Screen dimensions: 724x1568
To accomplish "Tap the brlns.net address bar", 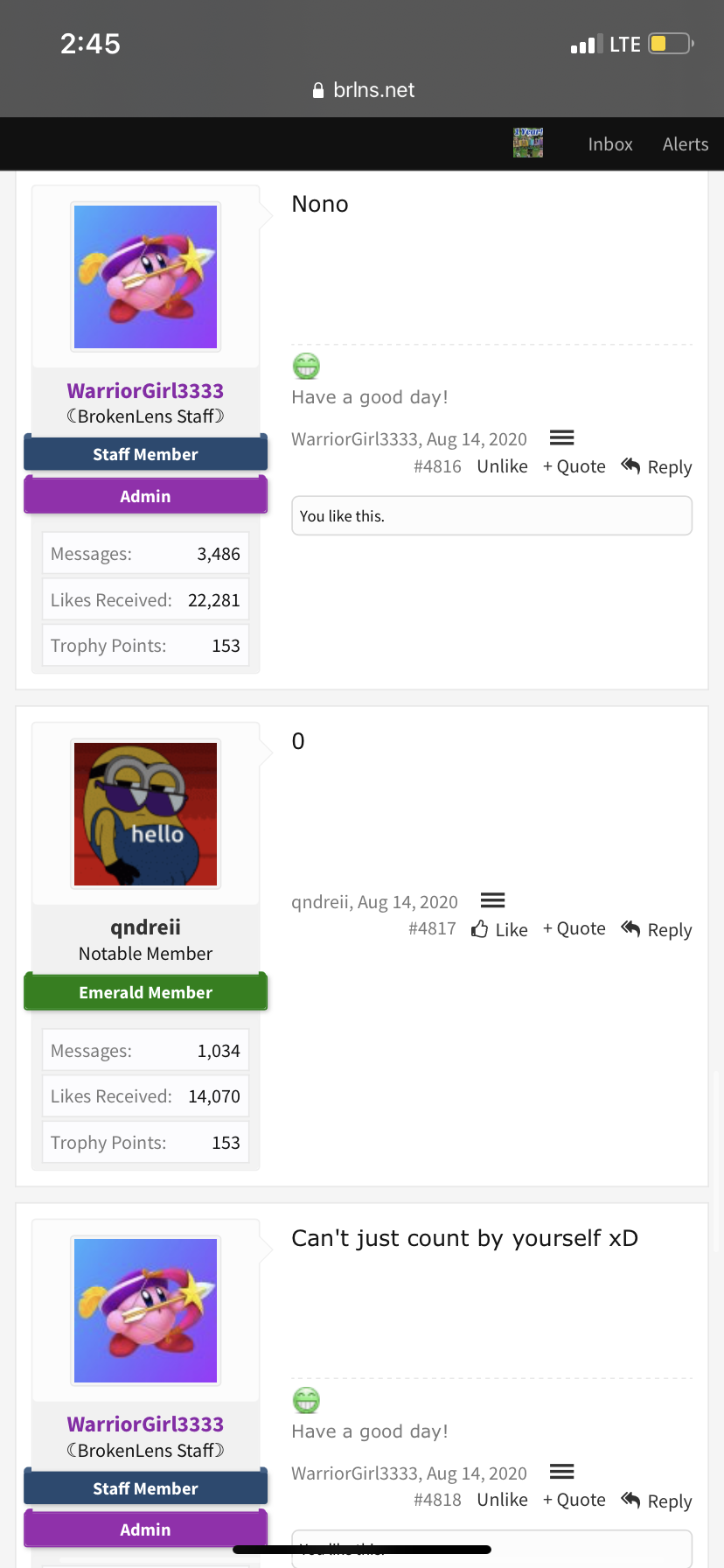I will pyautogui.click(x=362, y=90).
